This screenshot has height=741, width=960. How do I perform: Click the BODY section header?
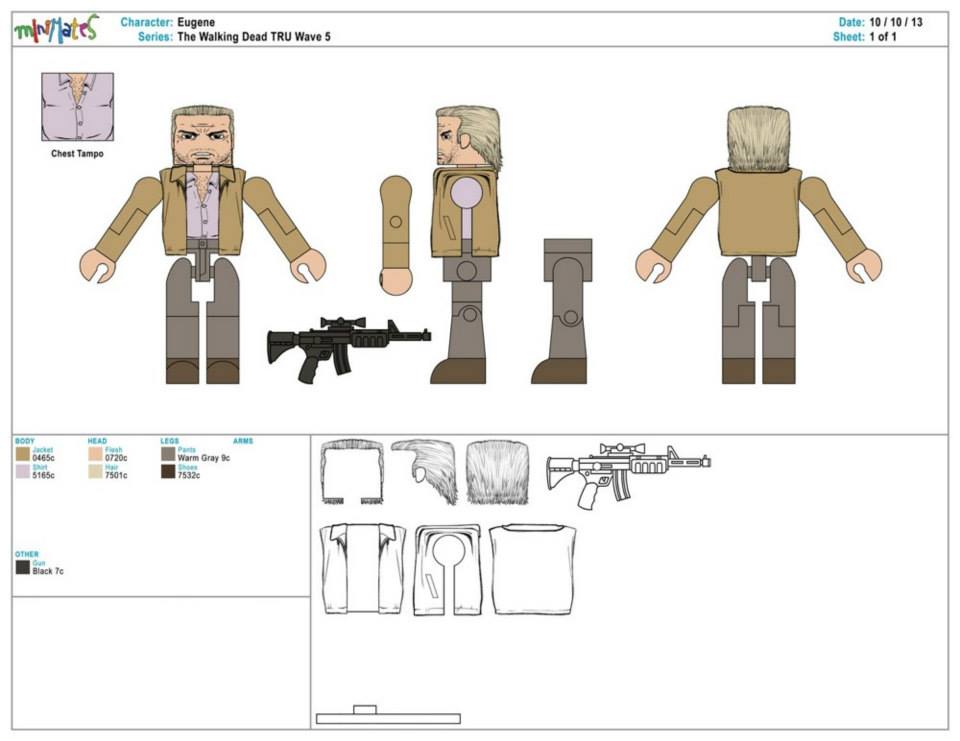coord(25,441)
